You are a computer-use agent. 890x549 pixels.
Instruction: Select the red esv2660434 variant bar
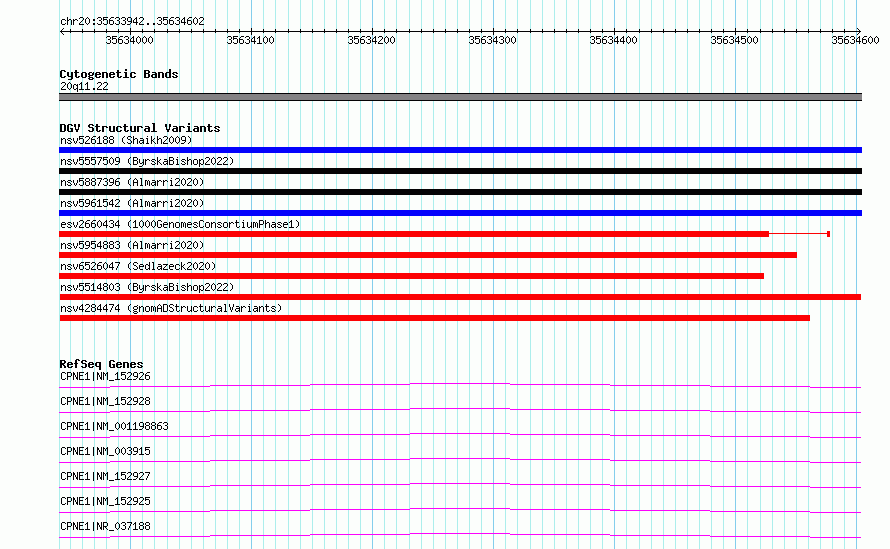pos(414,234)
